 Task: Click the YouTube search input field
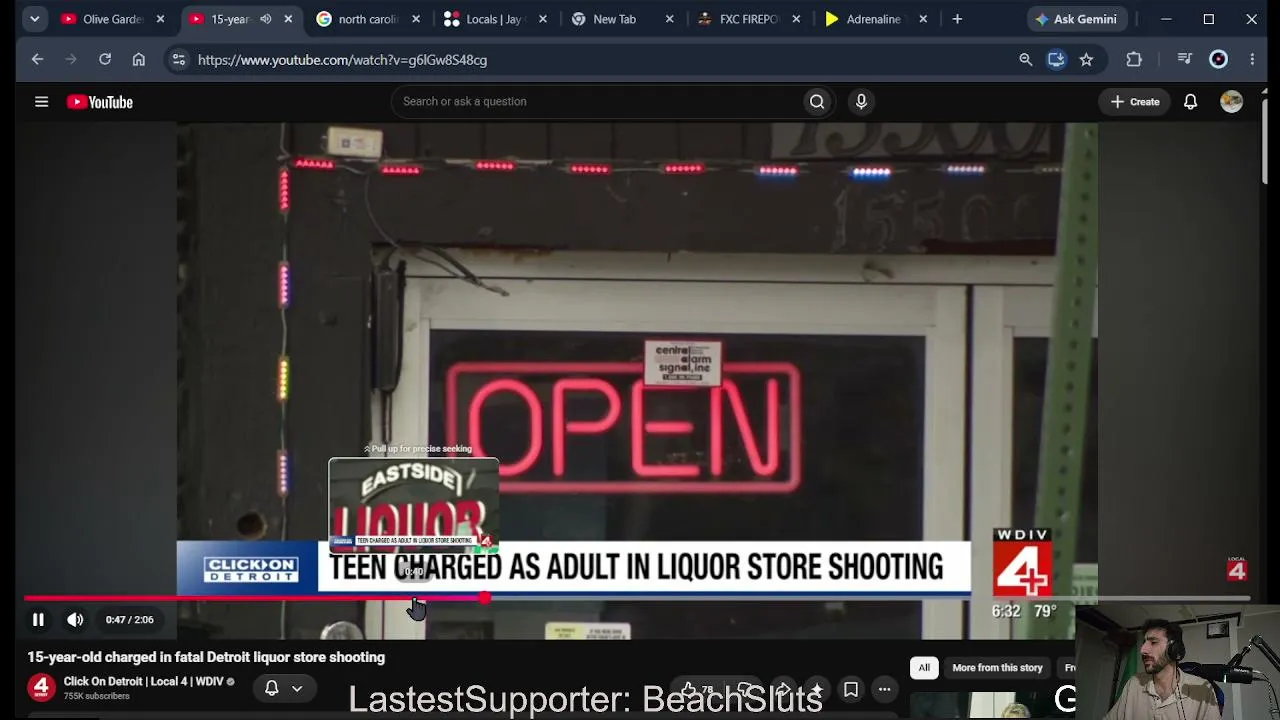point(597,101)
